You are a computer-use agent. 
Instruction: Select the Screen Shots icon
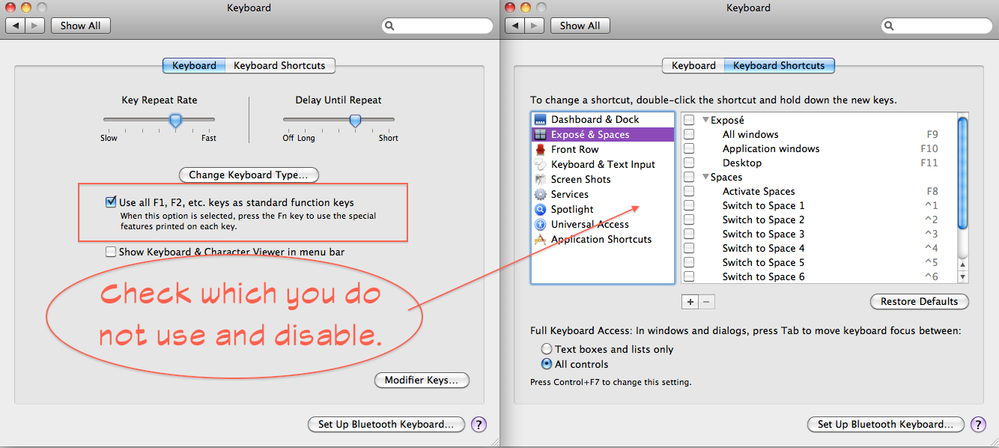[x=540, y=180]
